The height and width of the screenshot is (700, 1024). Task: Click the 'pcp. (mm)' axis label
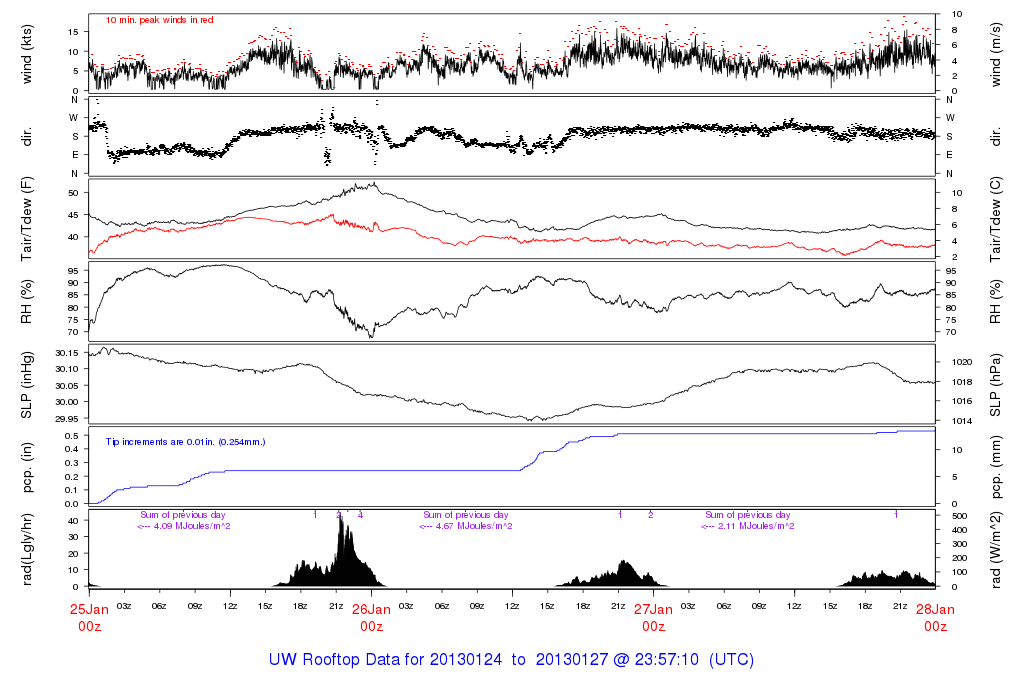(995, 468)
